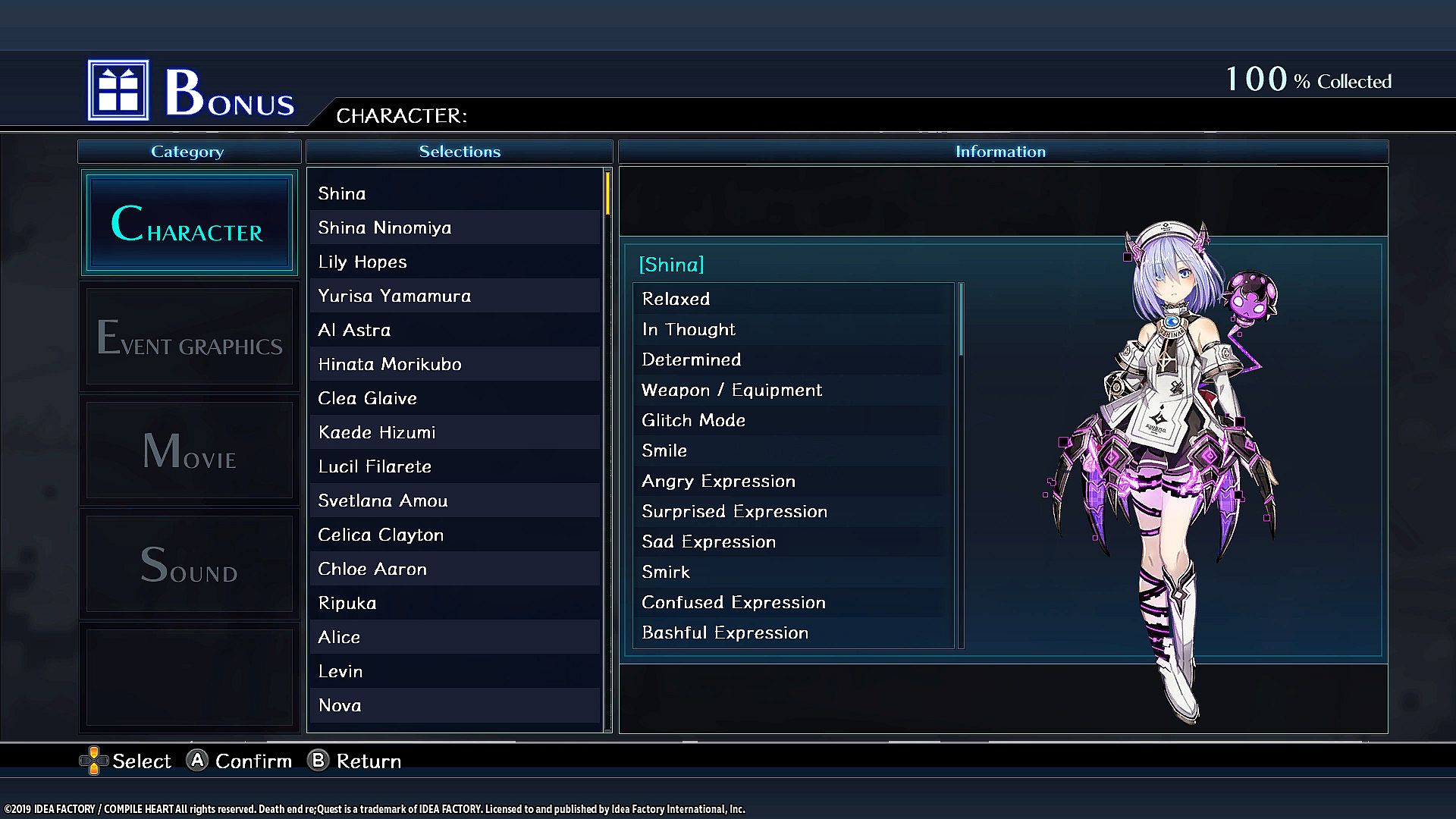Select Celica Clayton entry

(x=455, y=535)
